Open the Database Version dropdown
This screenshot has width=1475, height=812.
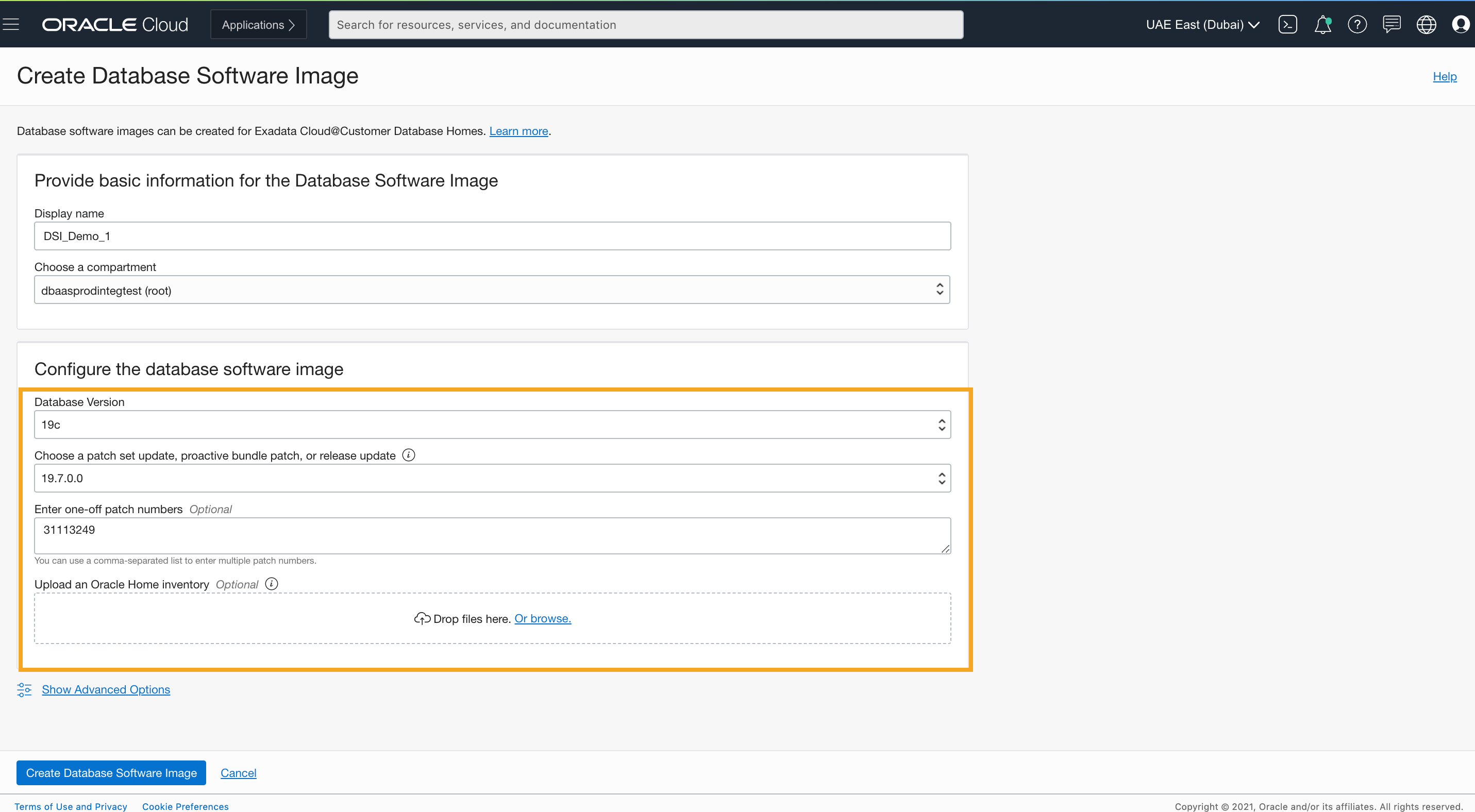492,425
